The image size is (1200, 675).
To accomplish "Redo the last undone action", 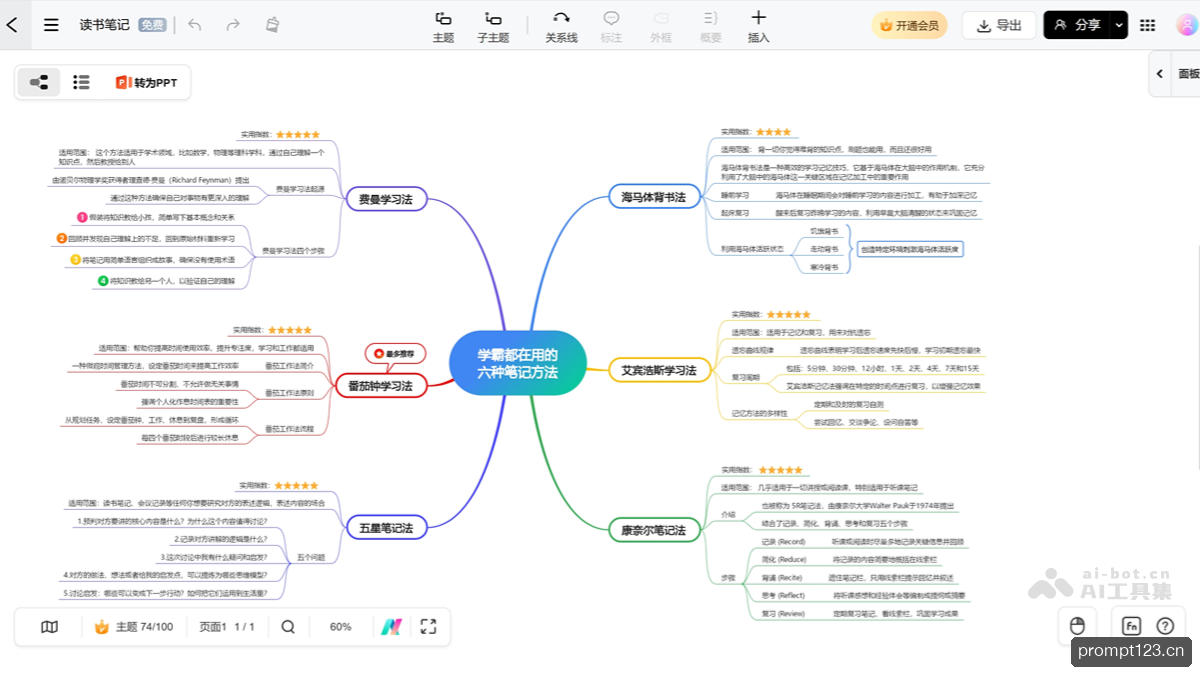I will tap(233, 25).
